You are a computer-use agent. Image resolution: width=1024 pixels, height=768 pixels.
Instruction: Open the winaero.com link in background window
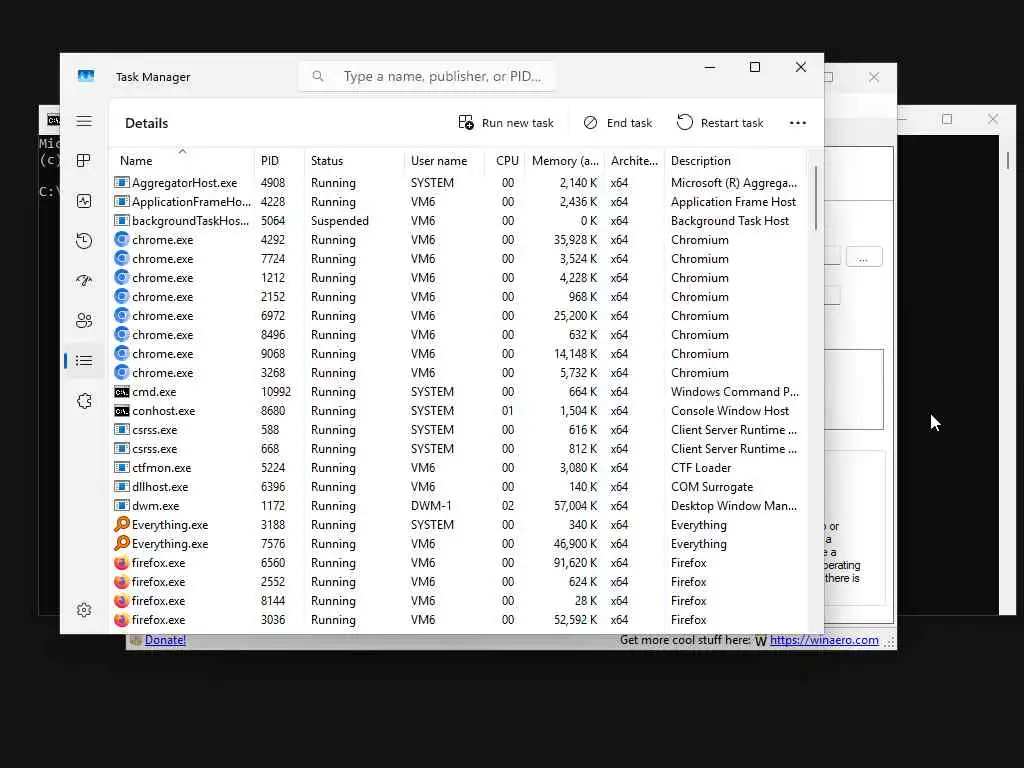[824, 640]
